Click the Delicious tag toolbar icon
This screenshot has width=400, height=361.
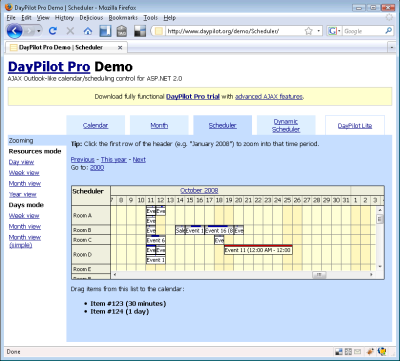(x=122, y=31)
